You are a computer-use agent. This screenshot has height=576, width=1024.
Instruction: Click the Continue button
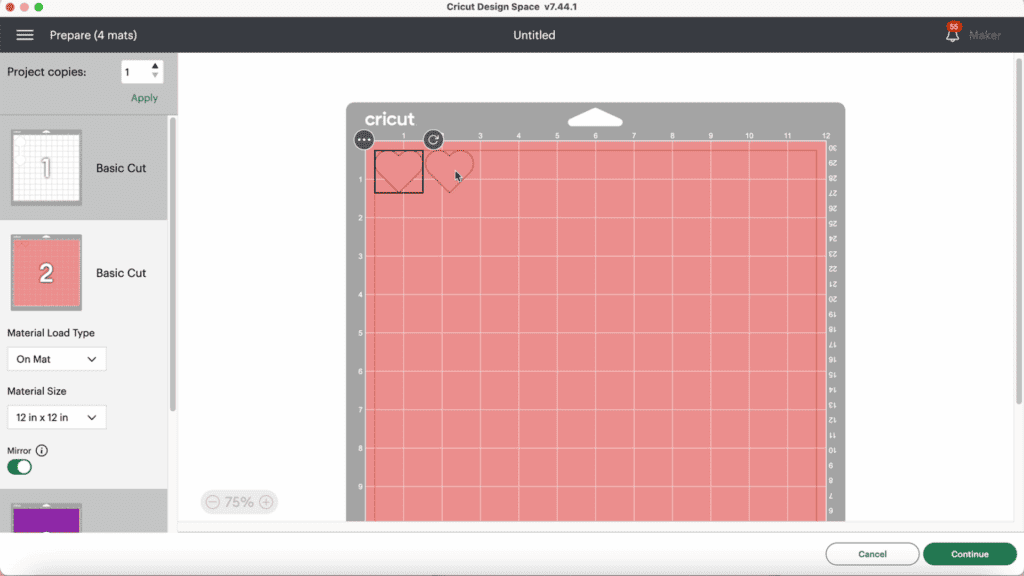point(970,554)
